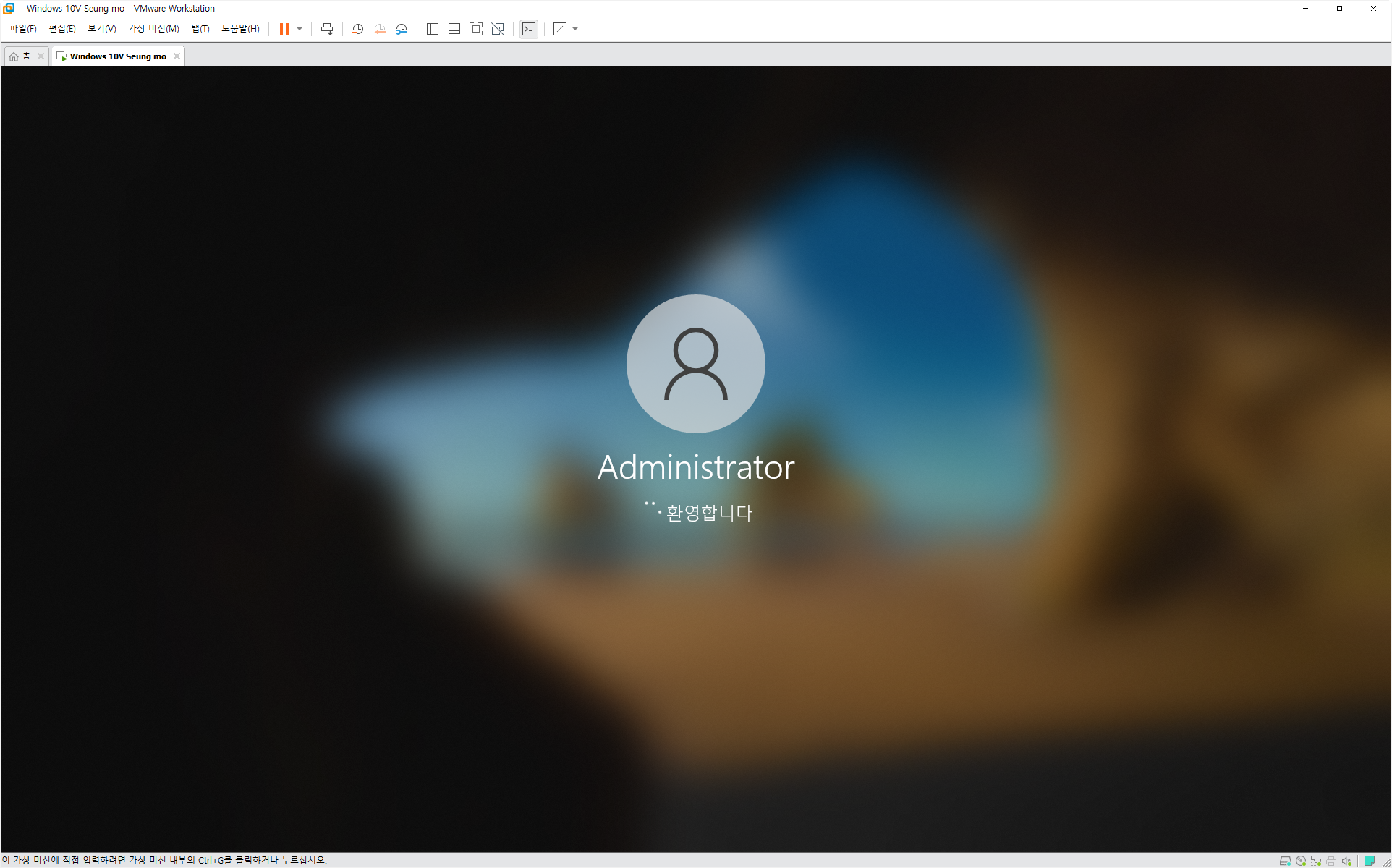1392x868 pixels.
Task: Click the stretch guest display icon
Action: point(560,29)
